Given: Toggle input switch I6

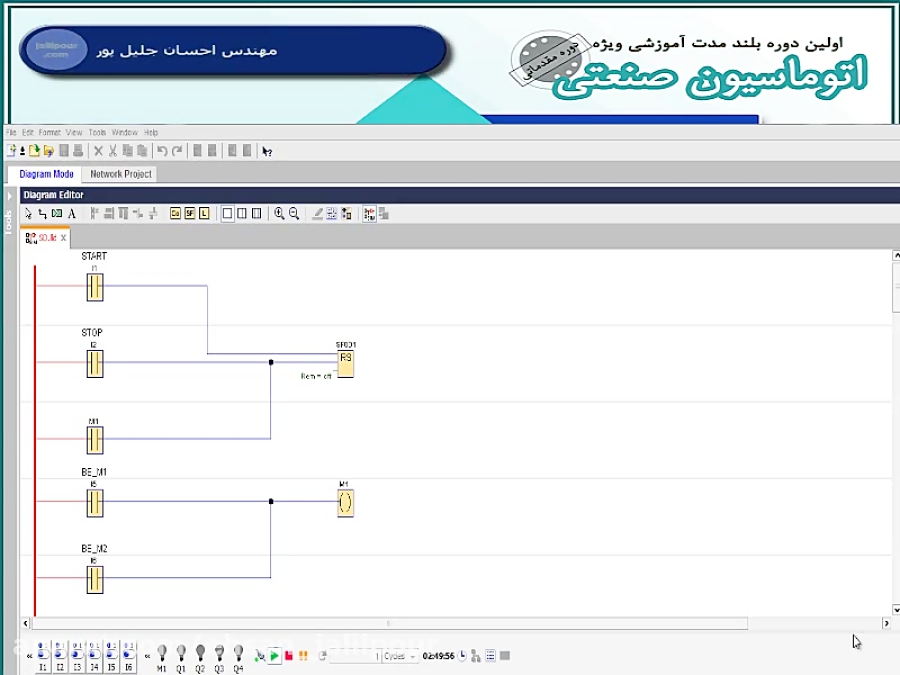Looking at the screenshot, I should (128, 655).
